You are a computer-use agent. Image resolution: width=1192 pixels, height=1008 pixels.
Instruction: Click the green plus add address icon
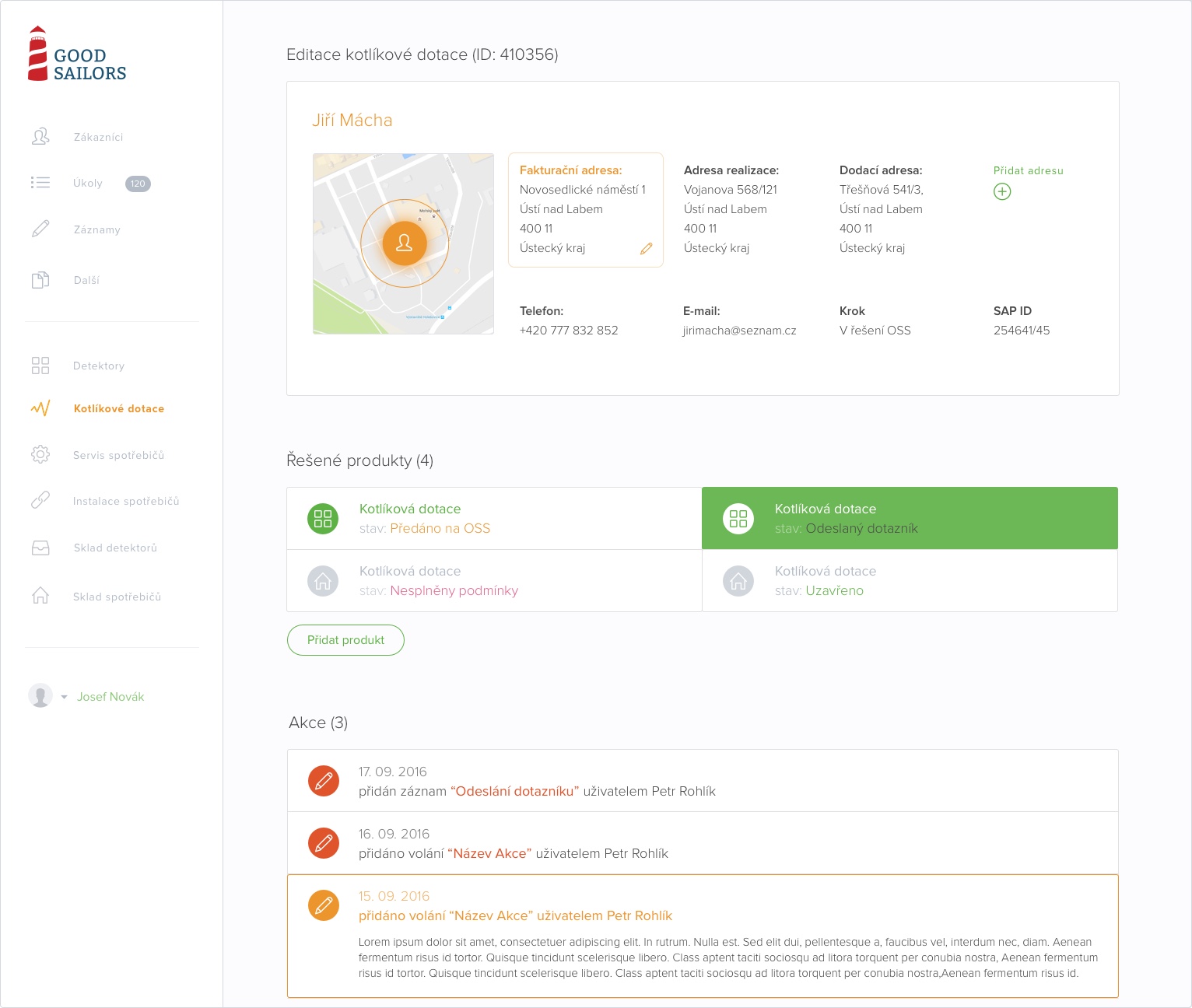point(1002,191)
